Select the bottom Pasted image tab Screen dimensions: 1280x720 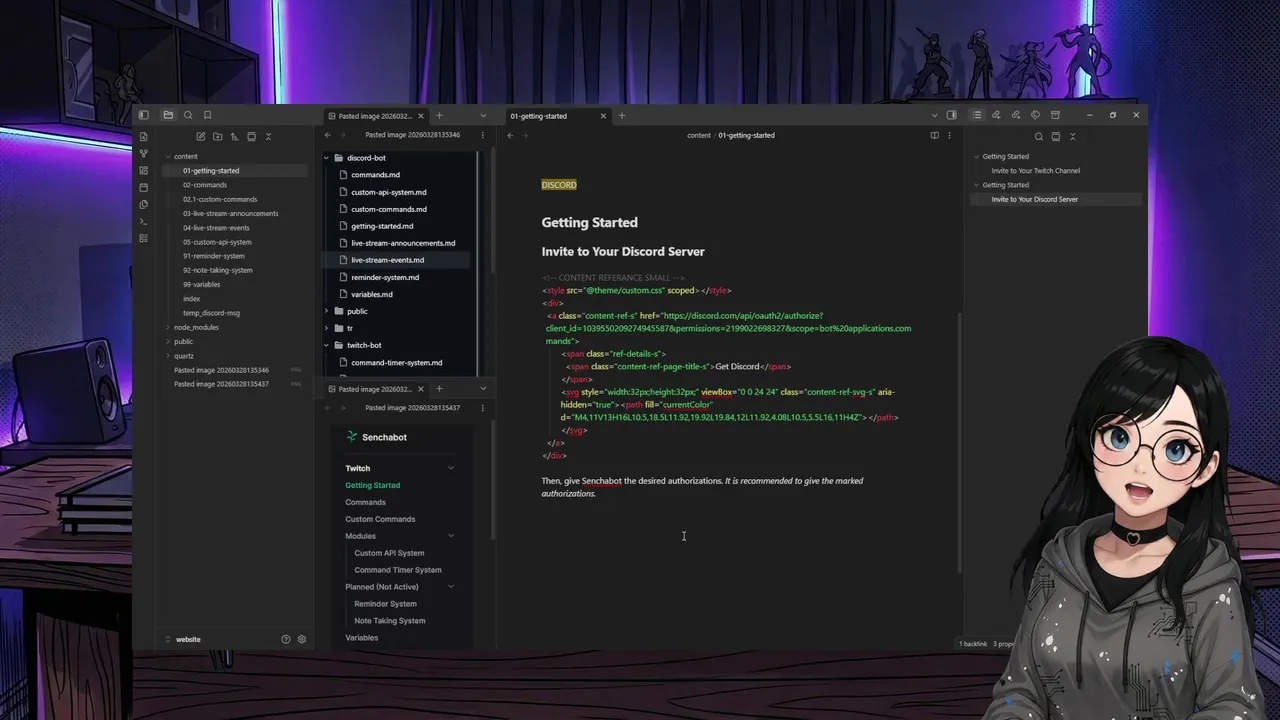click(x=374, y=389)
